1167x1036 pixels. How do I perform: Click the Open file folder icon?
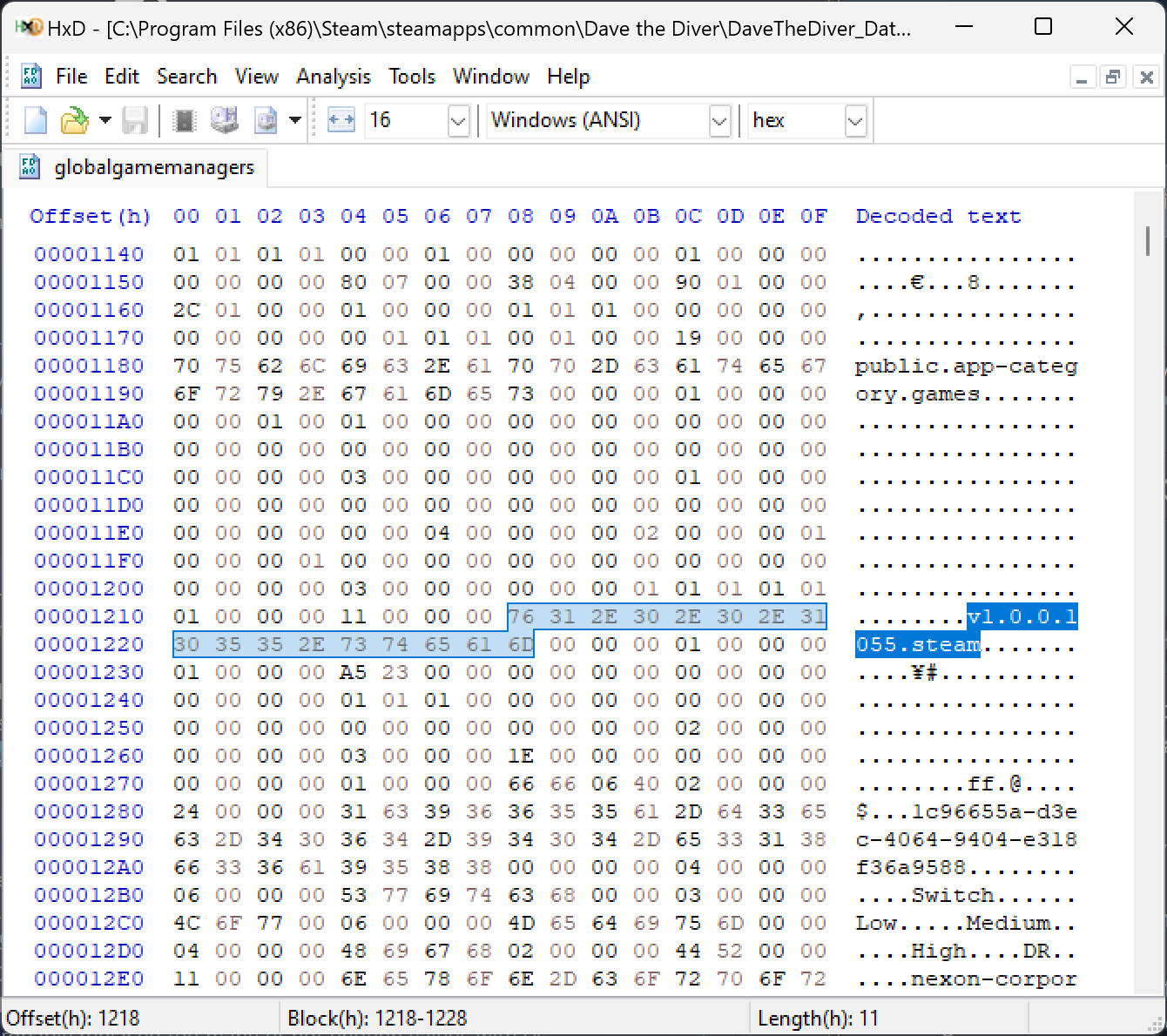75,120
